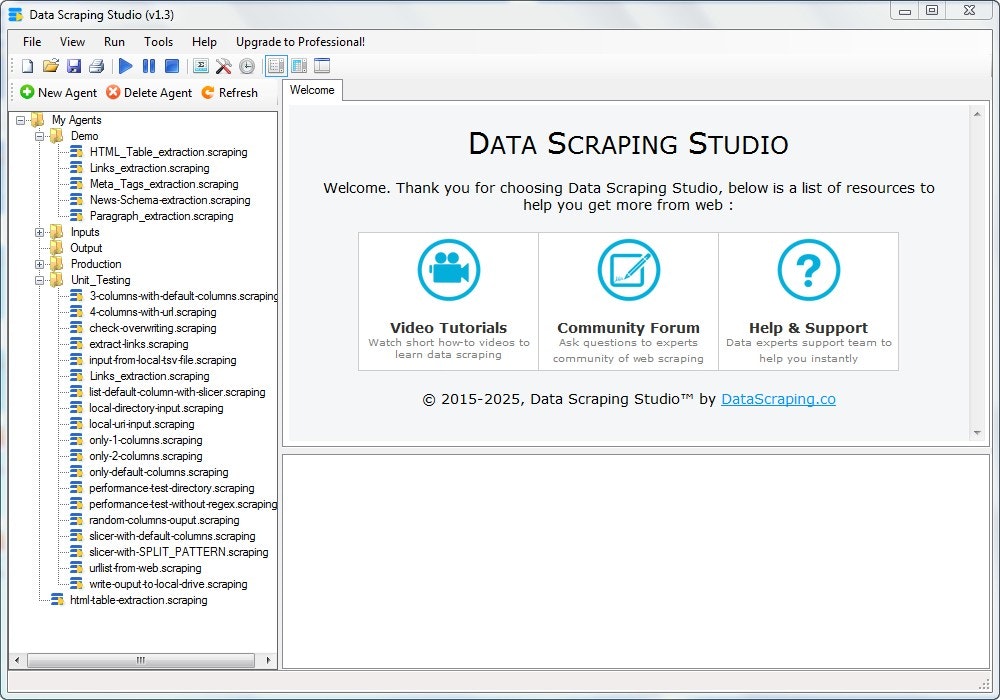This screenshot has width=1000, height=700.
Task: Click the Open folder toolbar icon
Action: (51, 66)
